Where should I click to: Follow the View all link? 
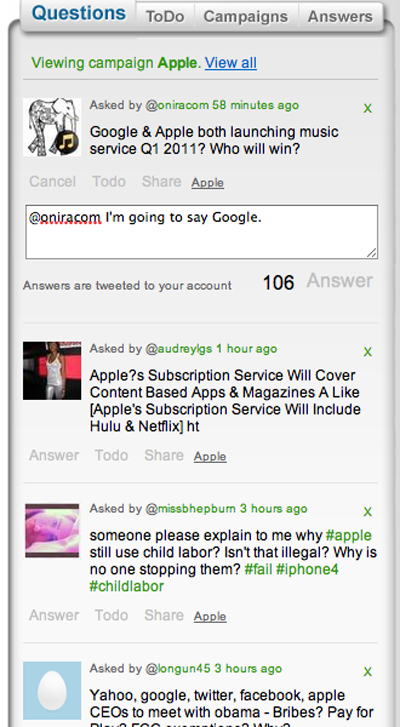point(231,63)
